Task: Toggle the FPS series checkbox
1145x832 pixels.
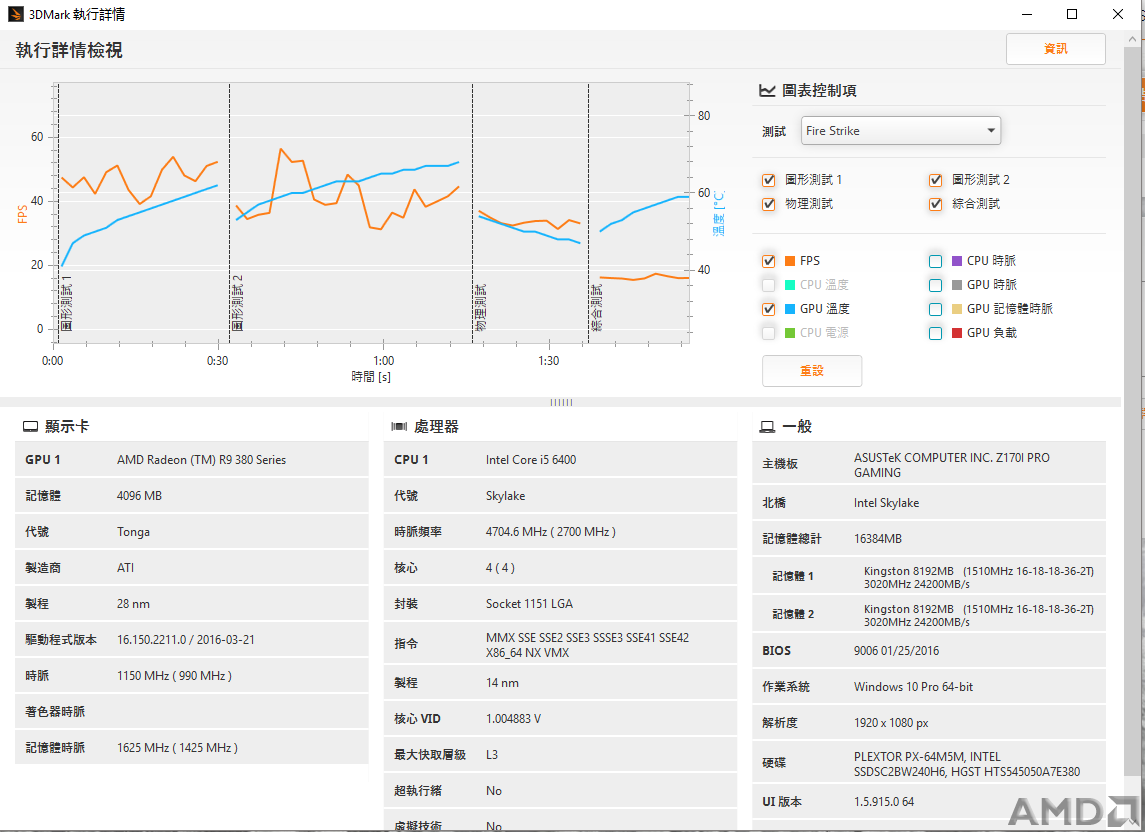Action: click(x=768, y=262)
